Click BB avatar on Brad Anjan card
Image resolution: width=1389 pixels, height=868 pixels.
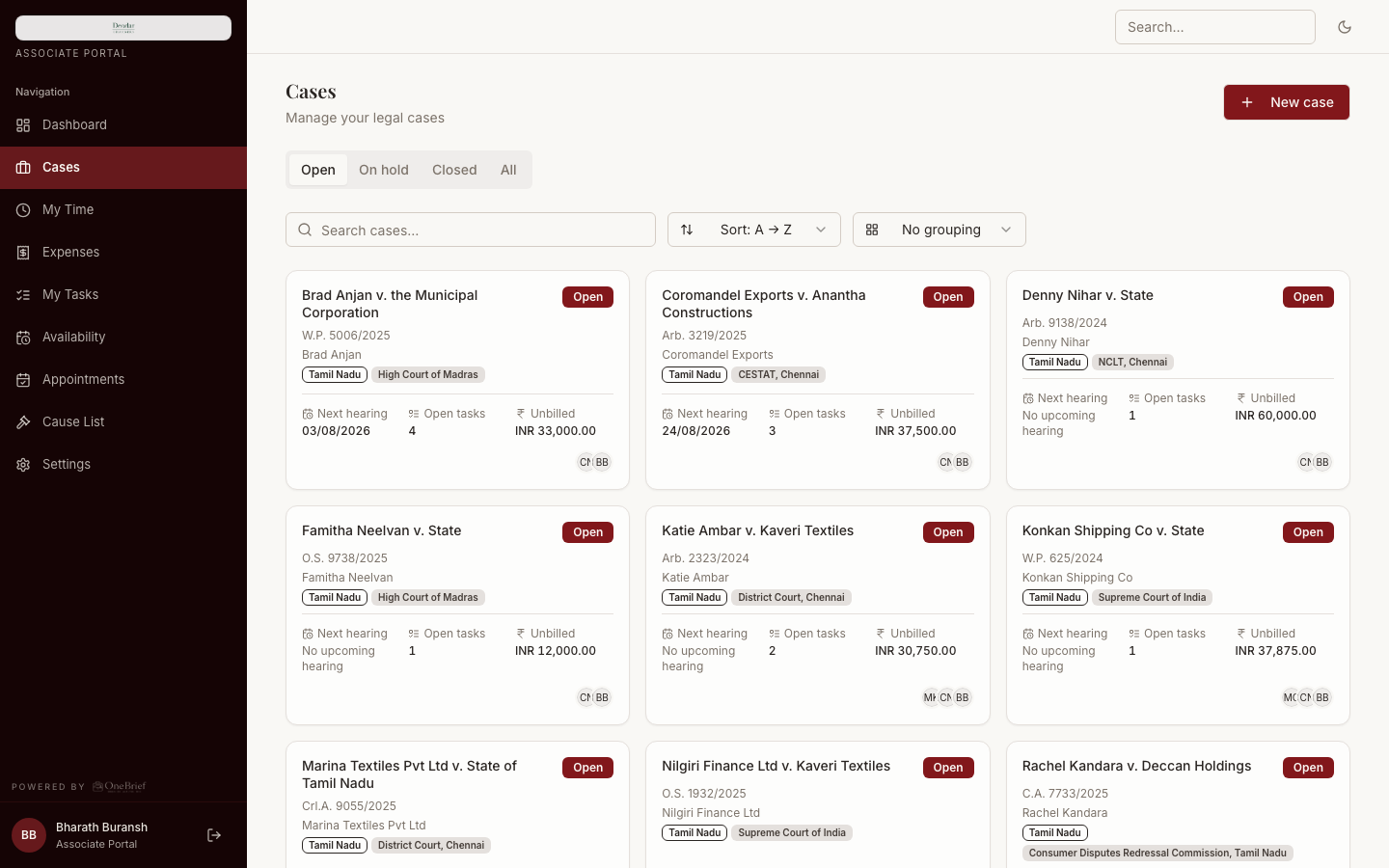(x=602, y=462)
